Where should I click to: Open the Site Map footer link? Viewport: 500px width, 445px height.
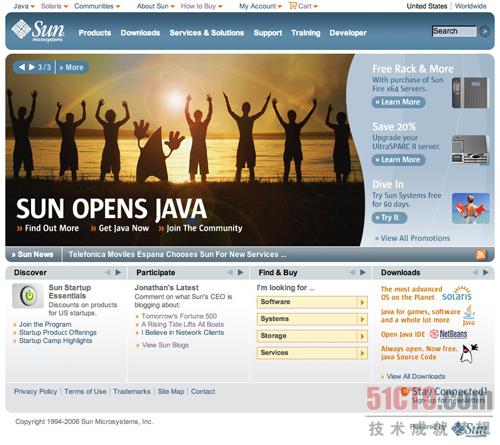[x=171, y=391]
